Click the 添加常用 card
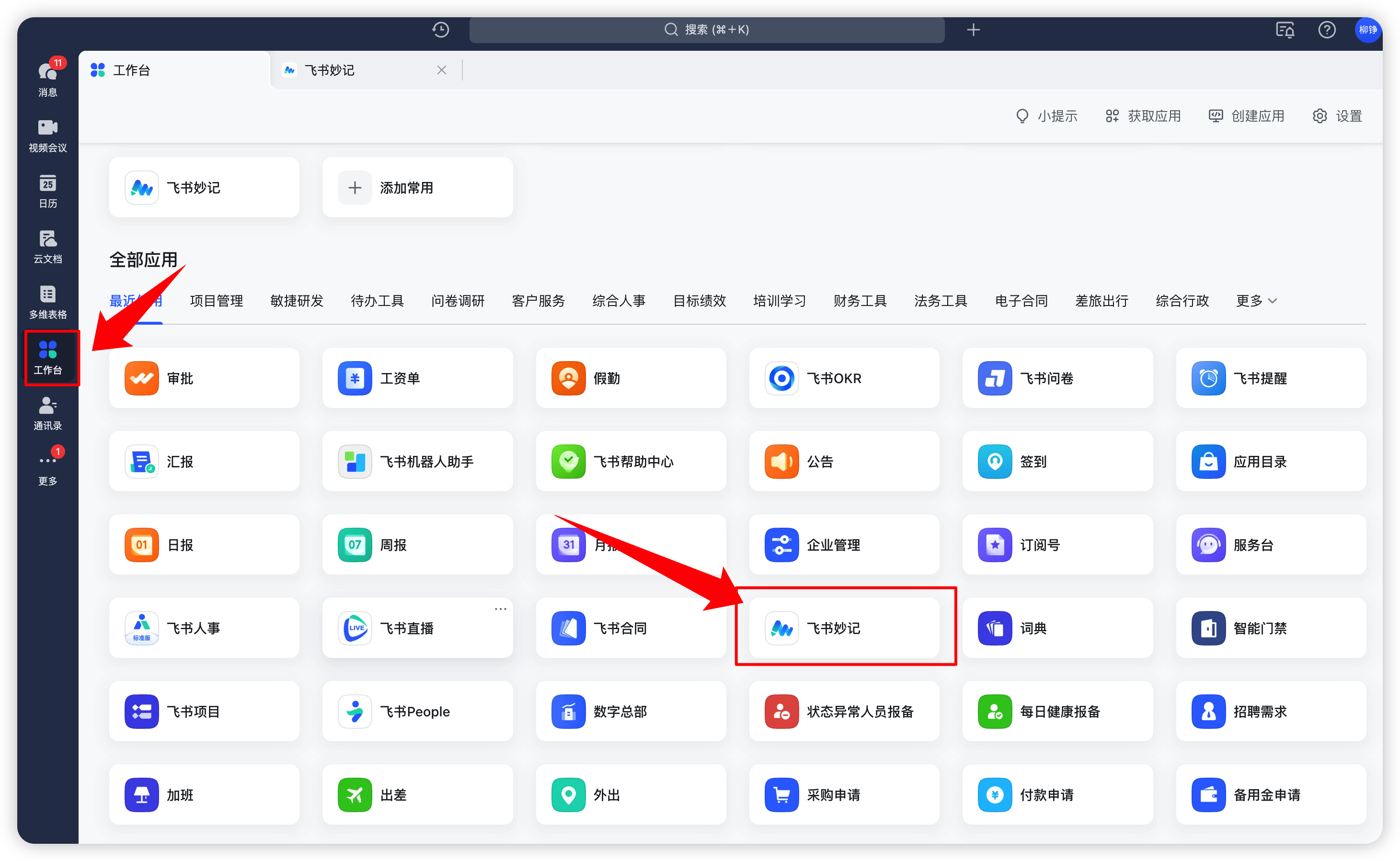This screenshot has width=1400, height=861. coord(417,187)
